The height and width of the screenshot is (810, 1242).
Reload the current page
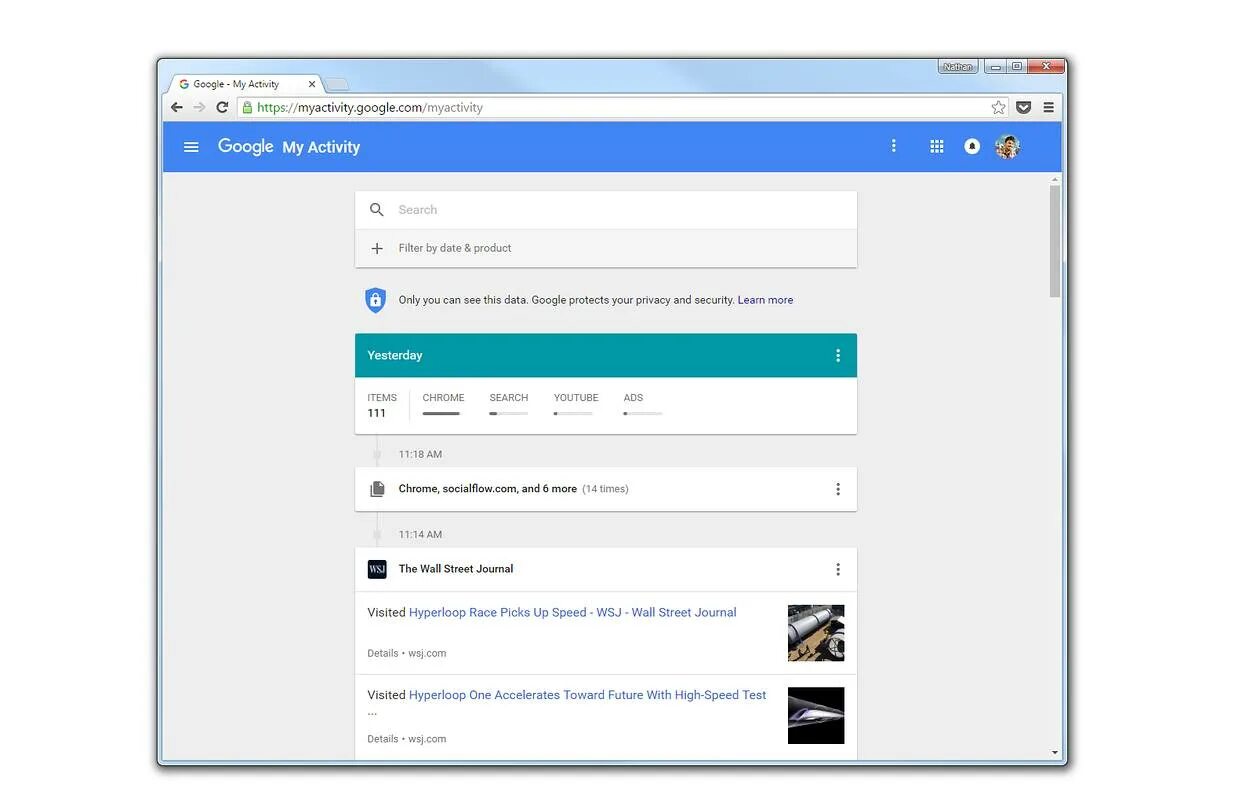[x=222, y=107]
